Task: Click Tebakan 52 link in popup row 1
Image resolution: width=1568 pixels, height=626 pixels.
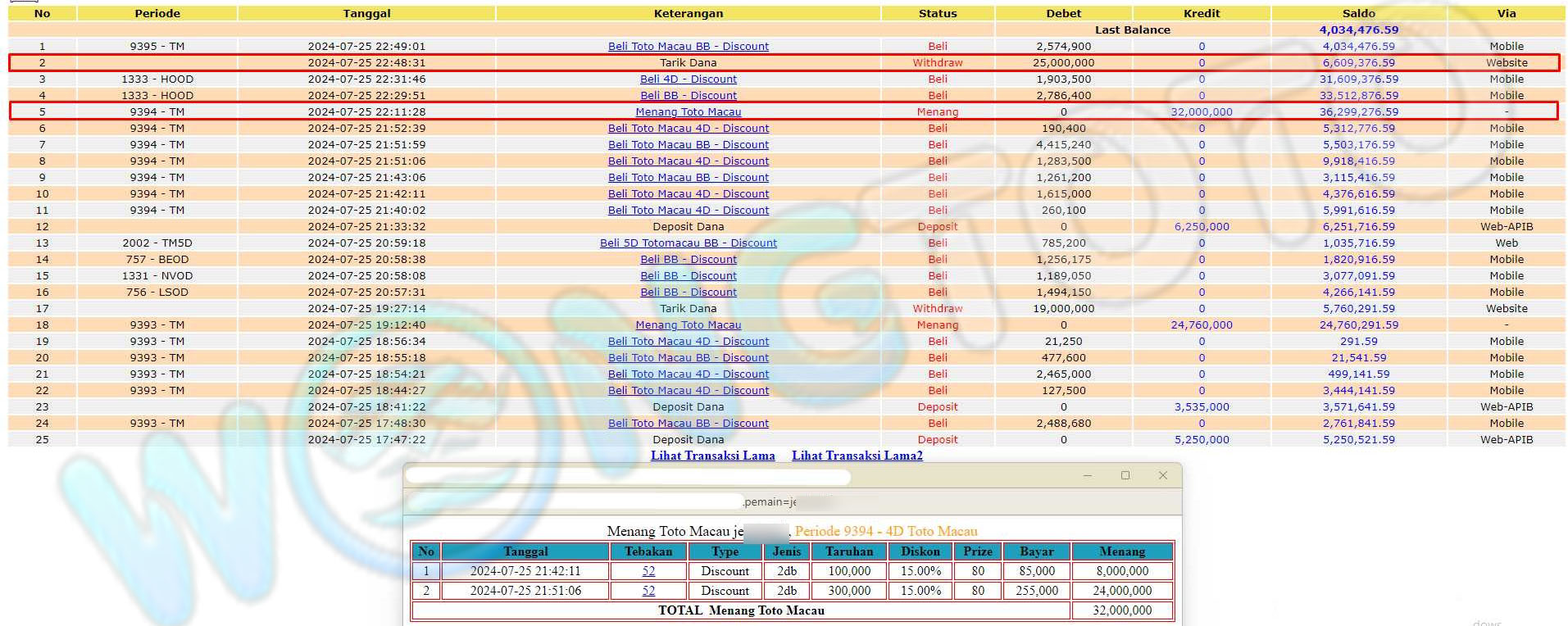Action: point(648,571)
